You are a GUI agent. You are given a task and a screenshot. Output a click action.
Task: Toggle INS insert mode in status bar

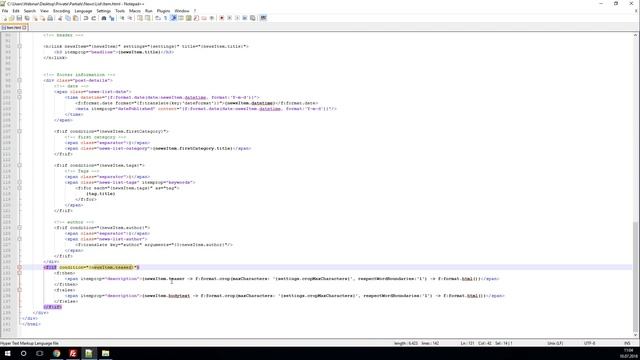pyautogui.click(x=627, y=343)
